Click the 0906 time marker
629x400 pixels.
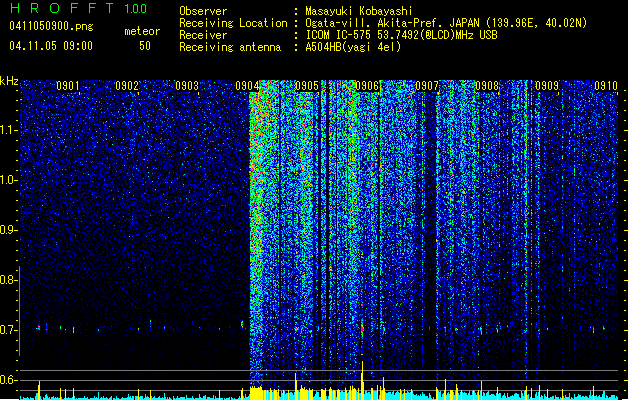[x=367, y=86]
